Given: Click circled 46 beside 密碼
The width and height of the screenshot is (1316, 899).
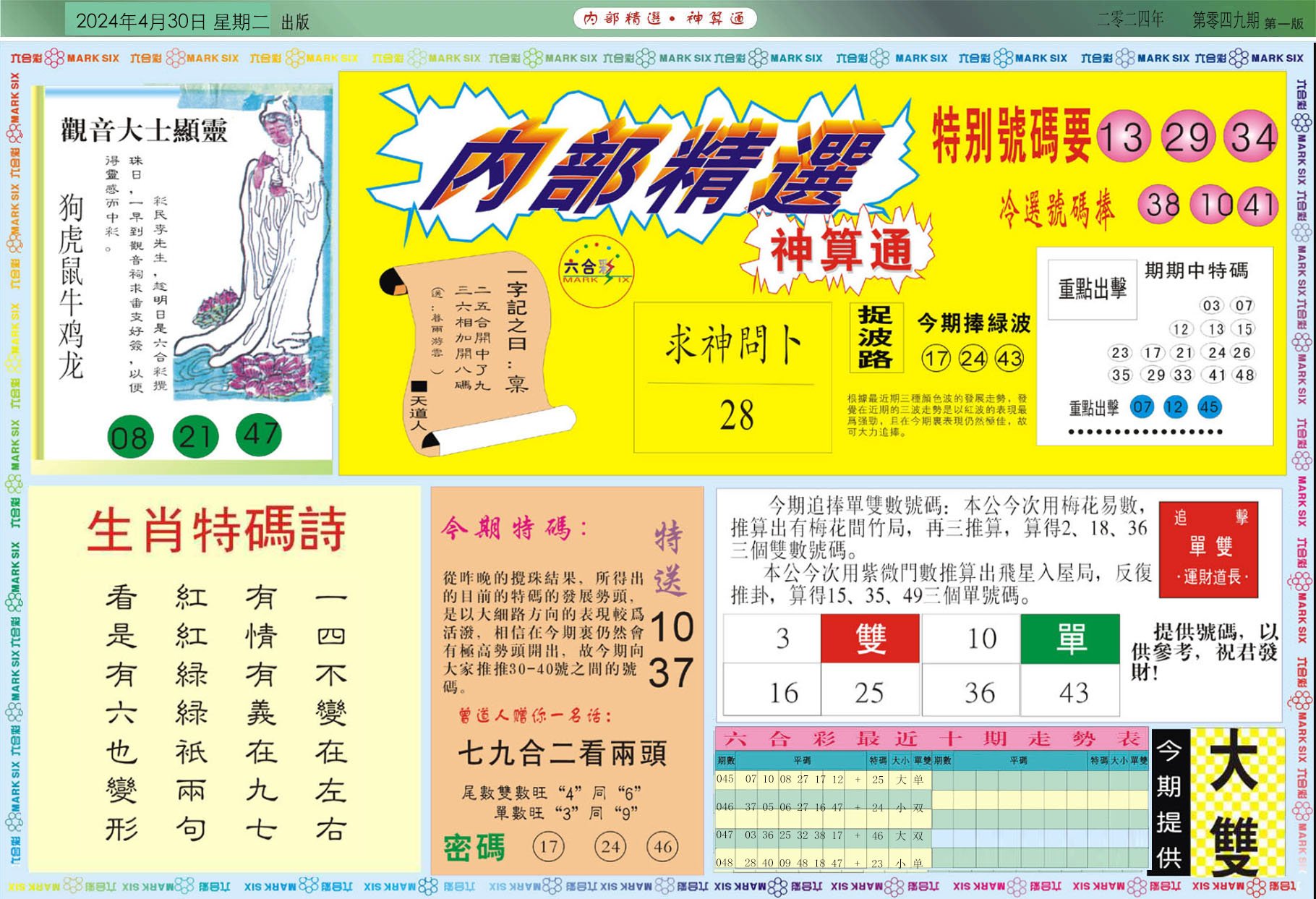Looking at the screenshot, I should (x=663, y=846).
